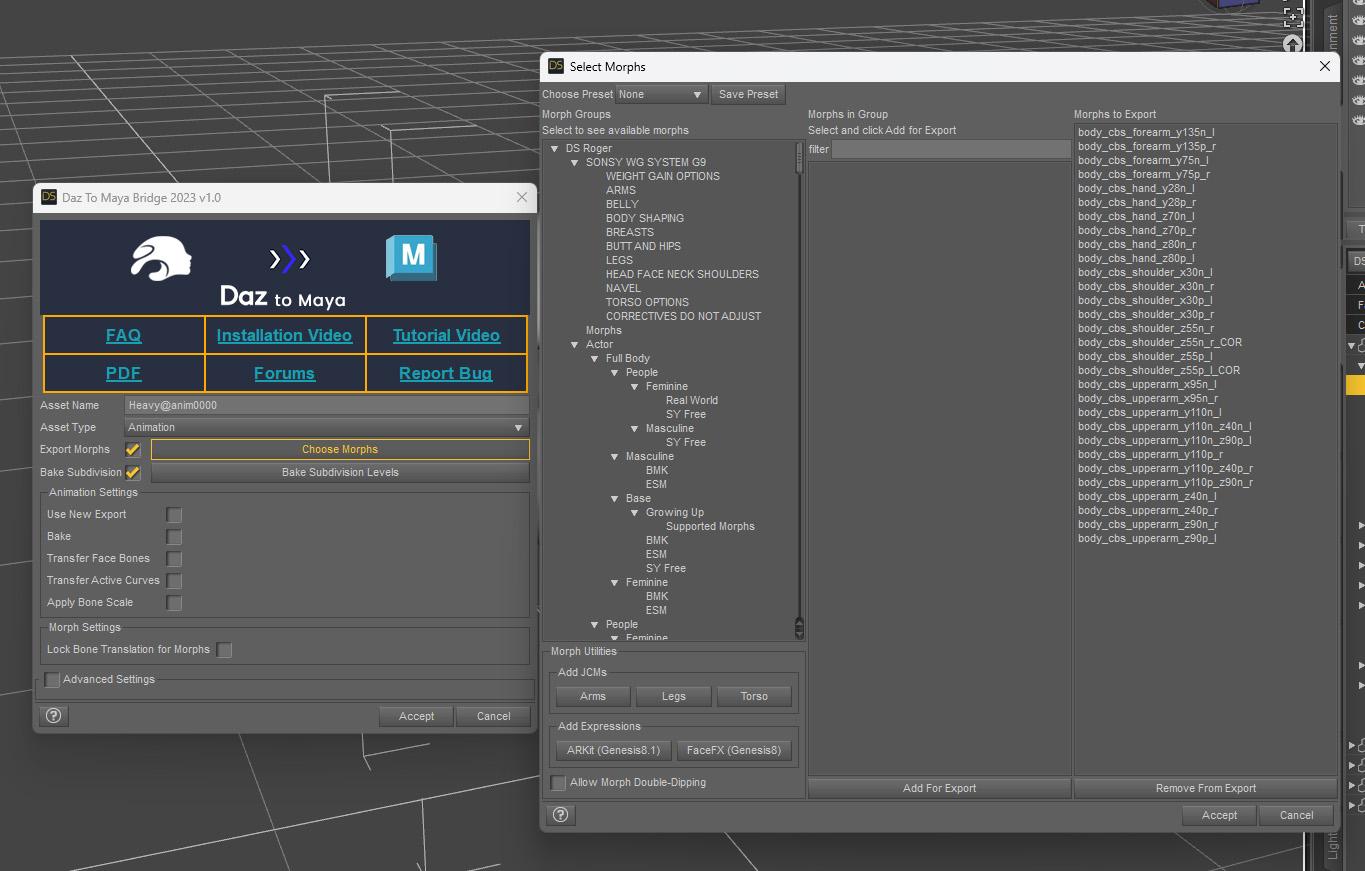Viewport: 1365px width, 871px height.
Task: Open the Asset Type dropdown
Action: point(326,427)
